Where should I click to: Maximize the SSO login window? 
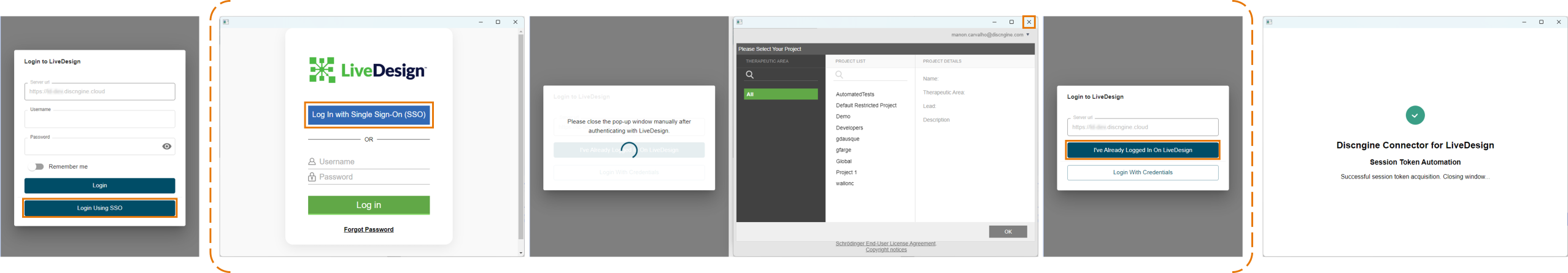click(498, 22)
